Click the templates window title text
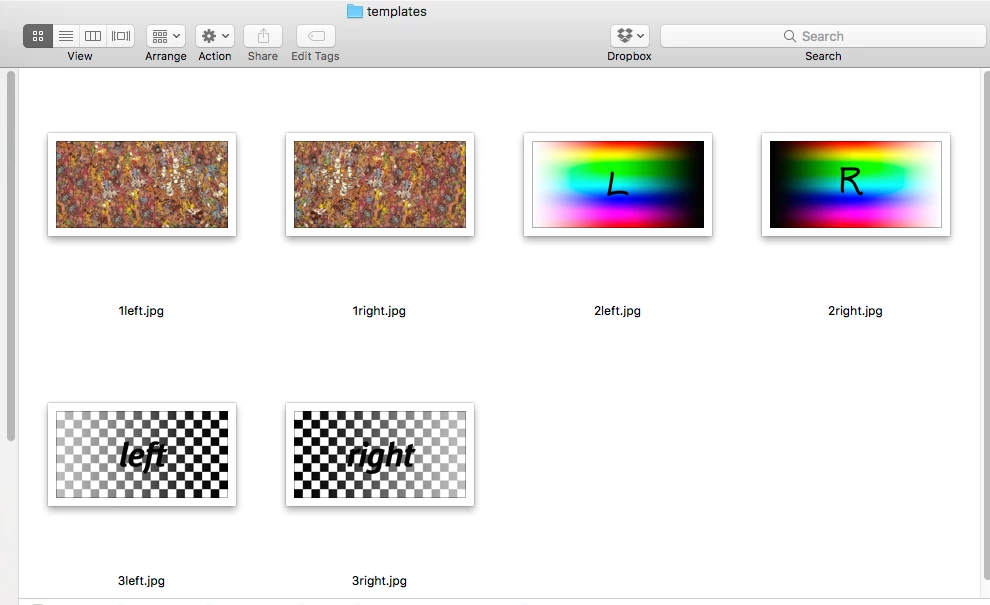 (x=397, y=11)
